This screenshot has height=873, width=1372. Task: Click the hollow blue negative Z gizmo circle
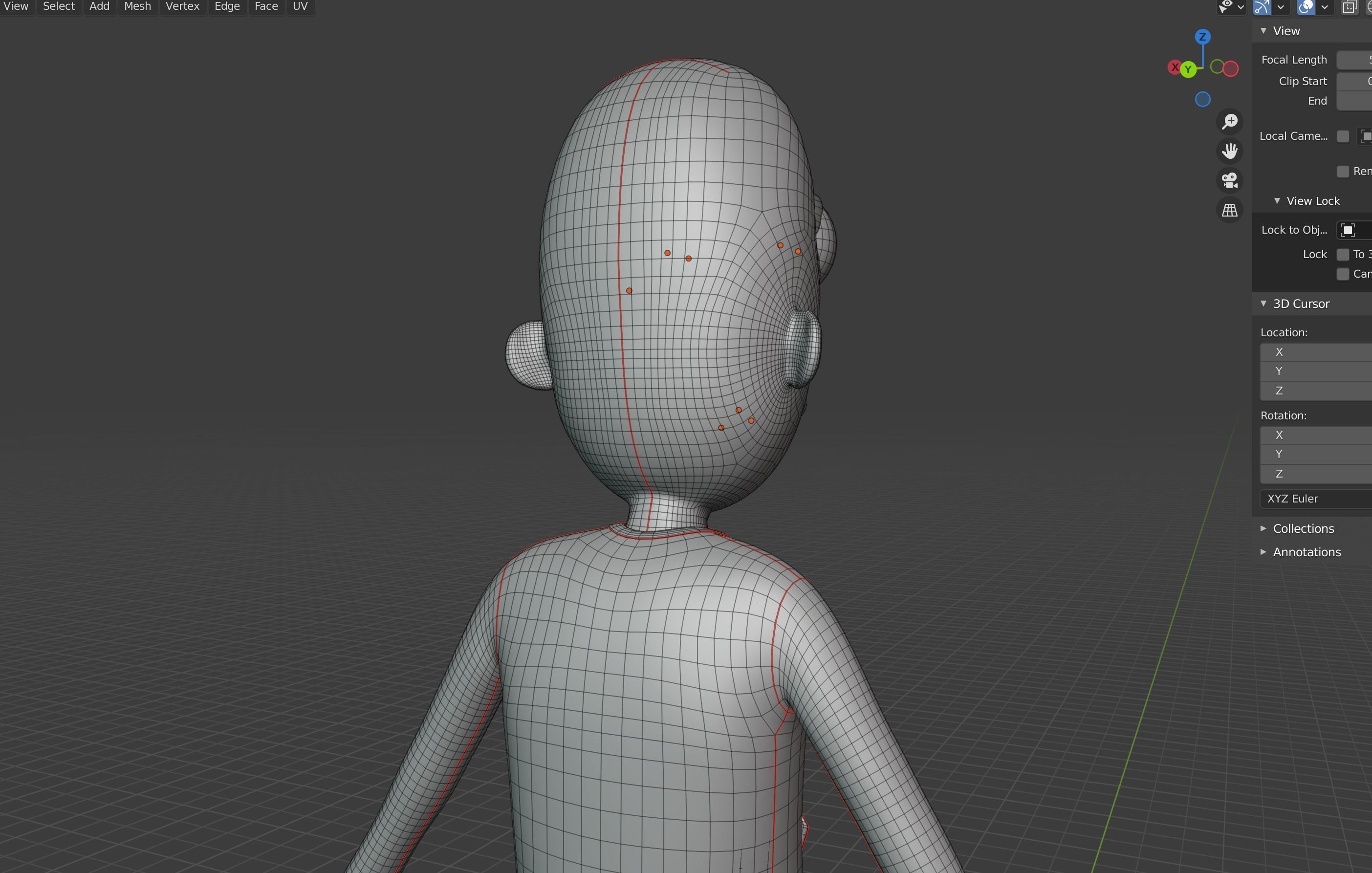(1202, 100)
